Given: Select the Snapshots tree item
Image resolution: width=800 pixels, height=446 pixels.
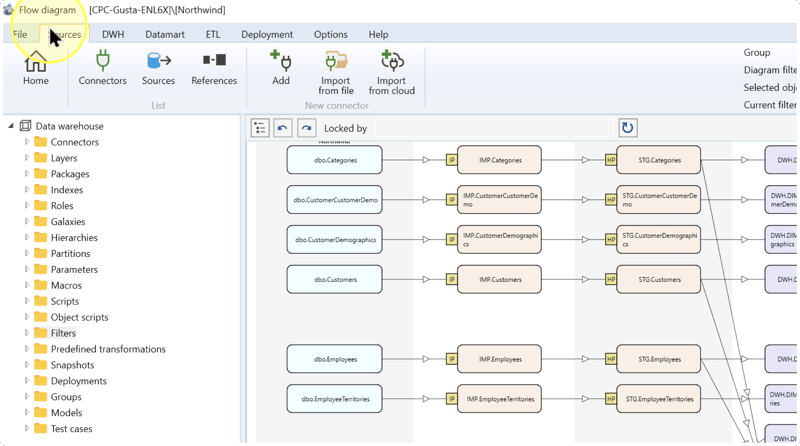Looking at the screenshot, I should pos(72,364).
